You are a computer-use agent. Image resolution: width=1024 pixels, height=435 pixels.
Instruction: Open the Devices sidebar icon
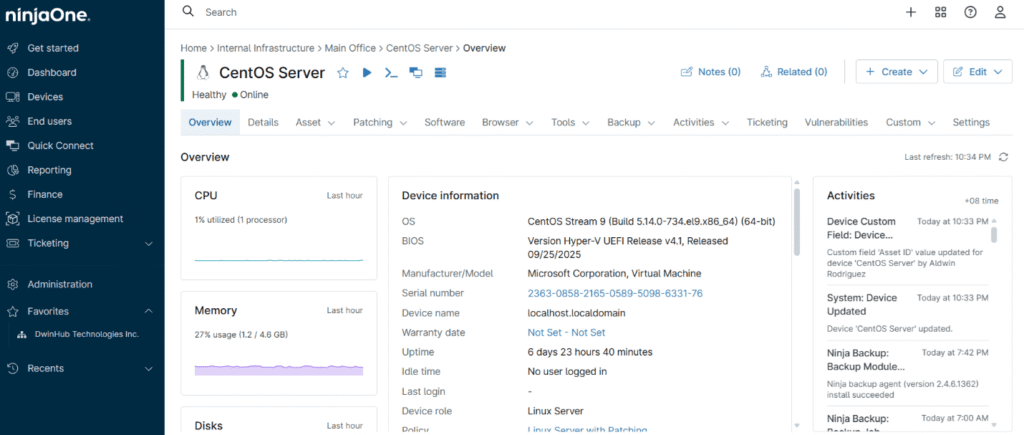click(x=12, y=97)
